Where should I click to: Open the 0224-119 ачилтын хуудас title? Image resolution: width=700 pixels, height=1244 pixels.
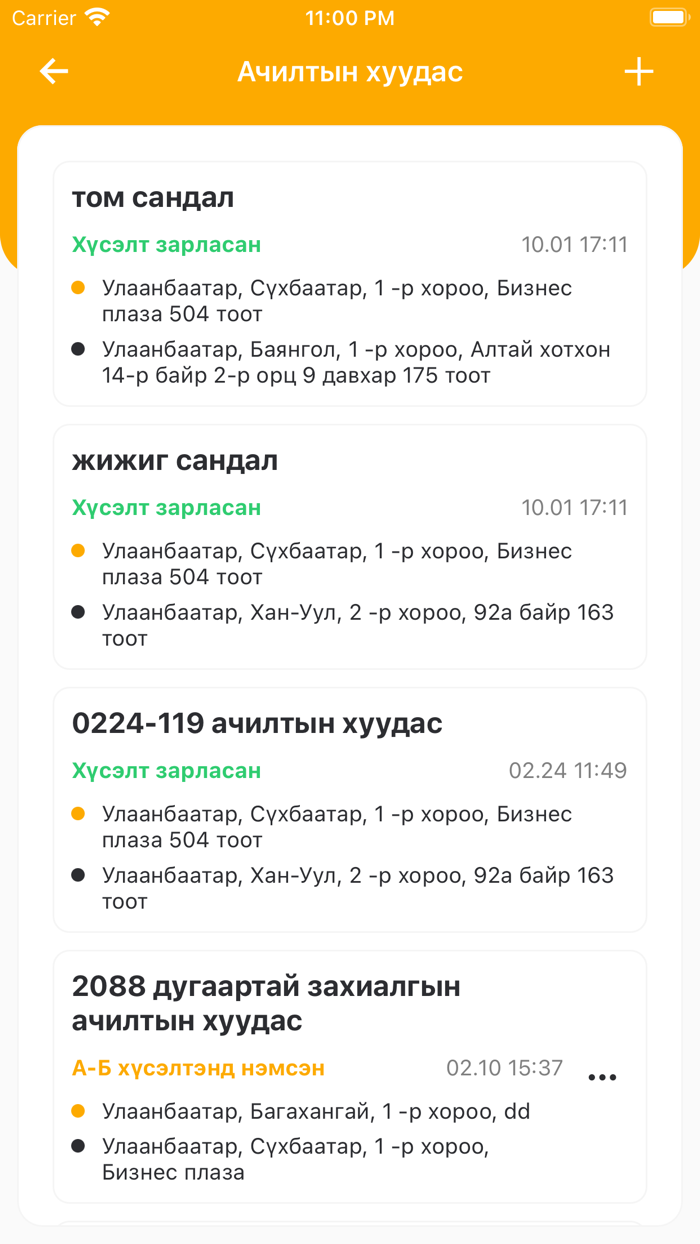pos(257,724)
